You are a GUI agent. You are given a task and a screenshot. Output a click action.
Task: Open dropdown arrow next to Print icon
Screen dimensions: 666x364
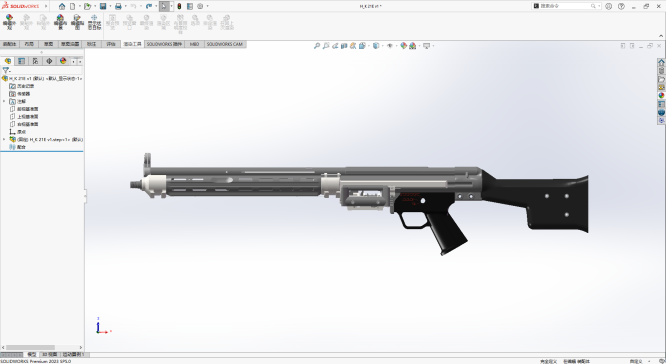click(125, 6)
